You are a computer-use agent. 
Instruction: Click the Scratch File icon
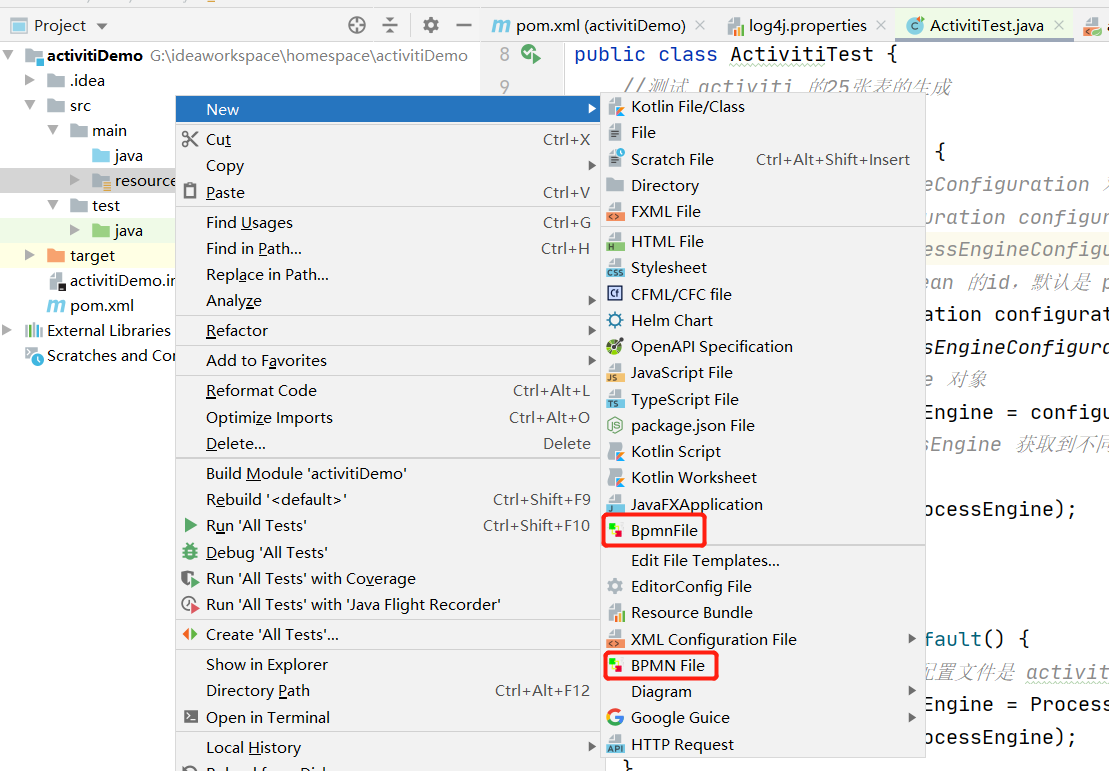(616, 159)
